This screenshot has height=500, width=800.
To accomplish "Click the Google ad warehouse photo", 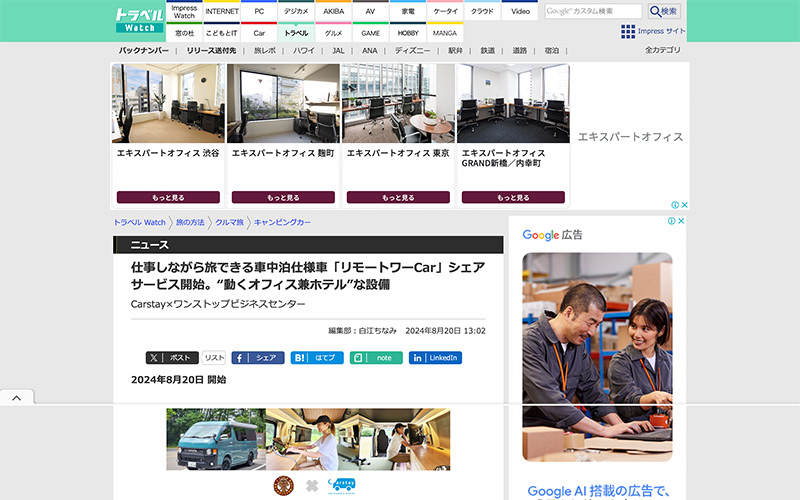I will click(x=597, y=357).
